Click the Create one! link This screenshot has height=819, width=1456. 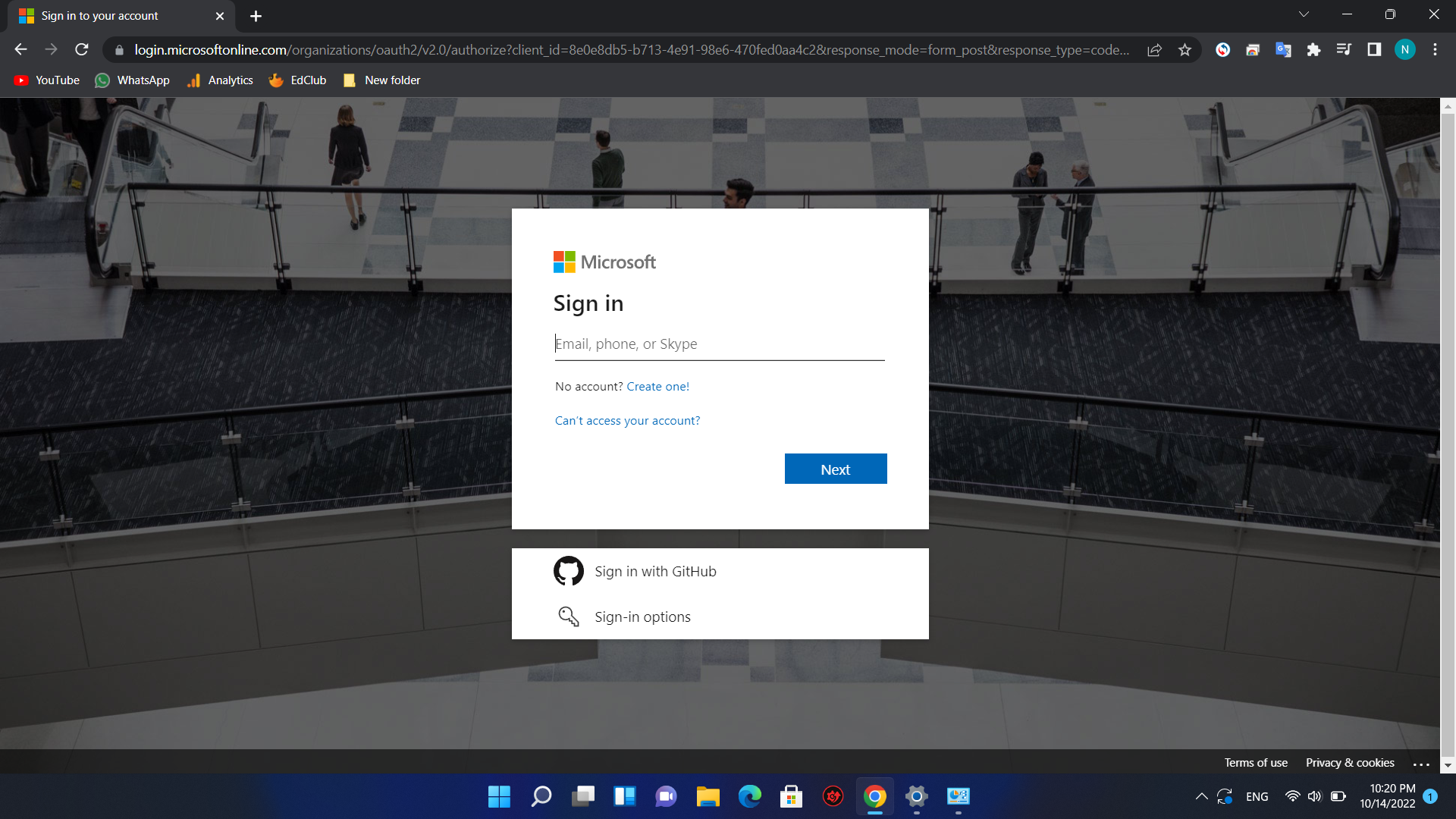pyautogui.click(x=657, y=387)
